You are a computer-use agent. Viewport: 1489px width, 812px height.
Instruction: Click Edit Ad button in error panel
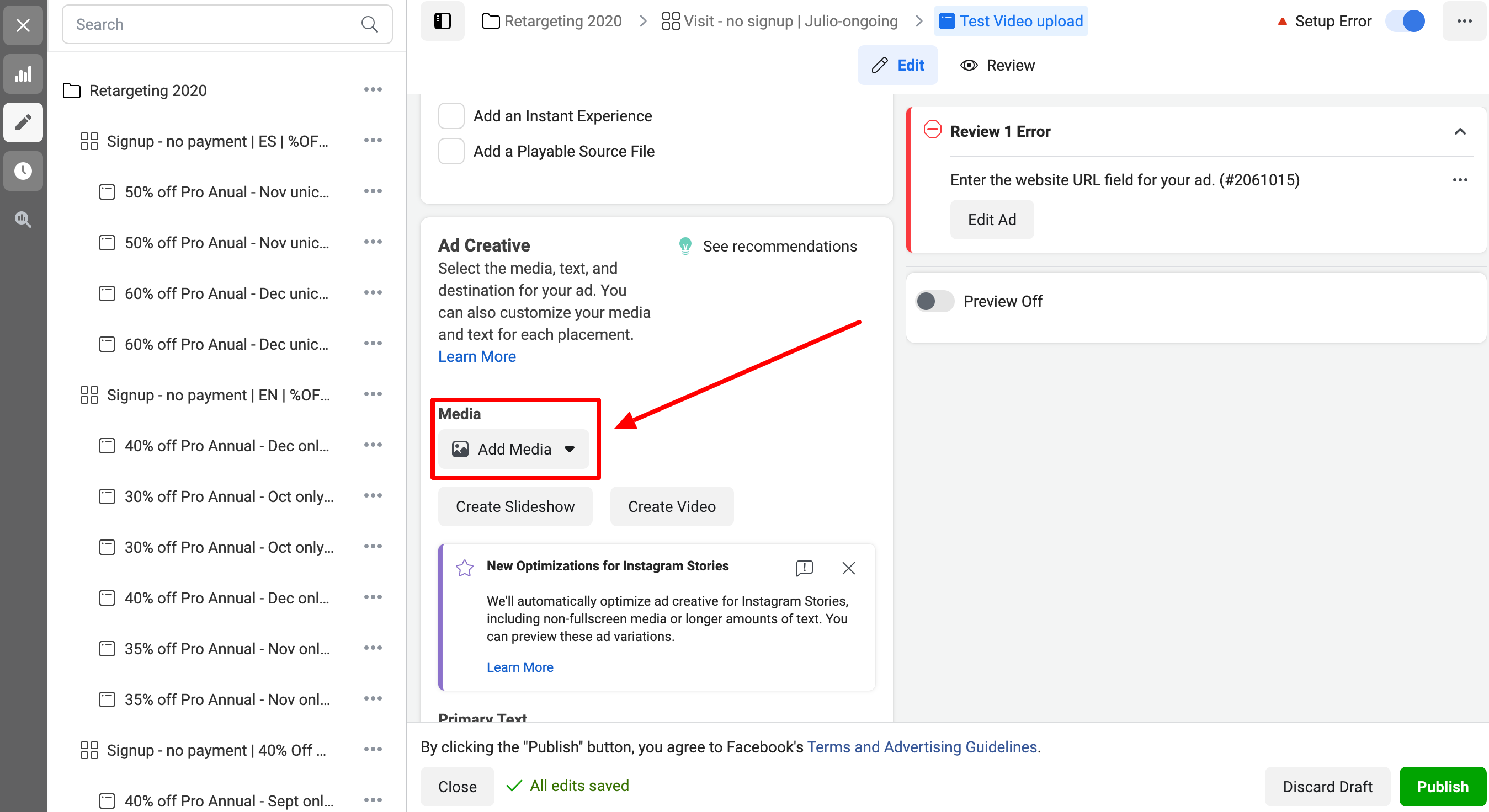pyautogui.click(x=991, y=220)
